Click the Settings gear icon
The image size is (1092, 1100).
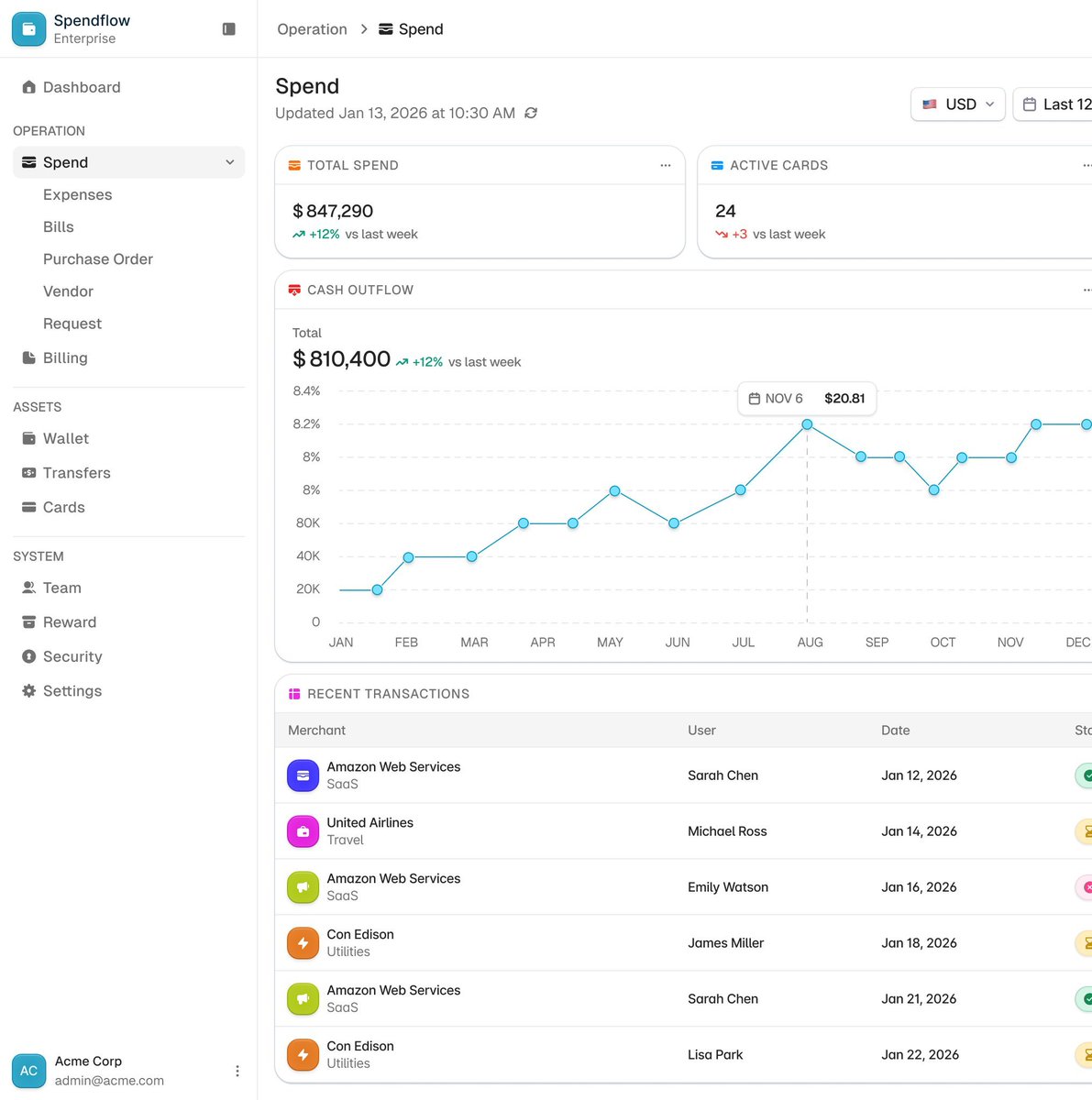[28, 691]
